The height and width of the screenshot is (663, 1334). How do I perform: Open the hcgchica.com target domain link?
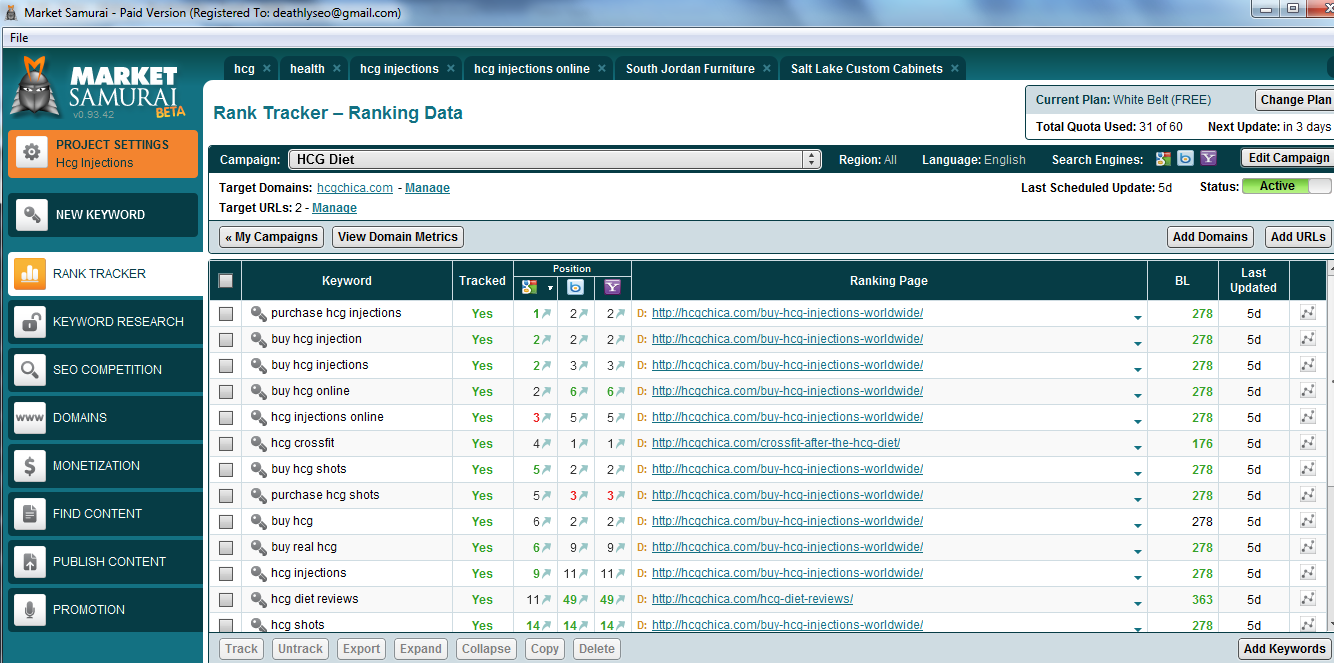coord(355,188)
